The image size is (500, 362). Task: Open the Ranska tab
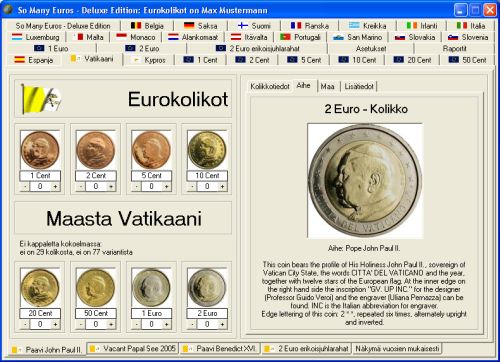tap(309, 26)
